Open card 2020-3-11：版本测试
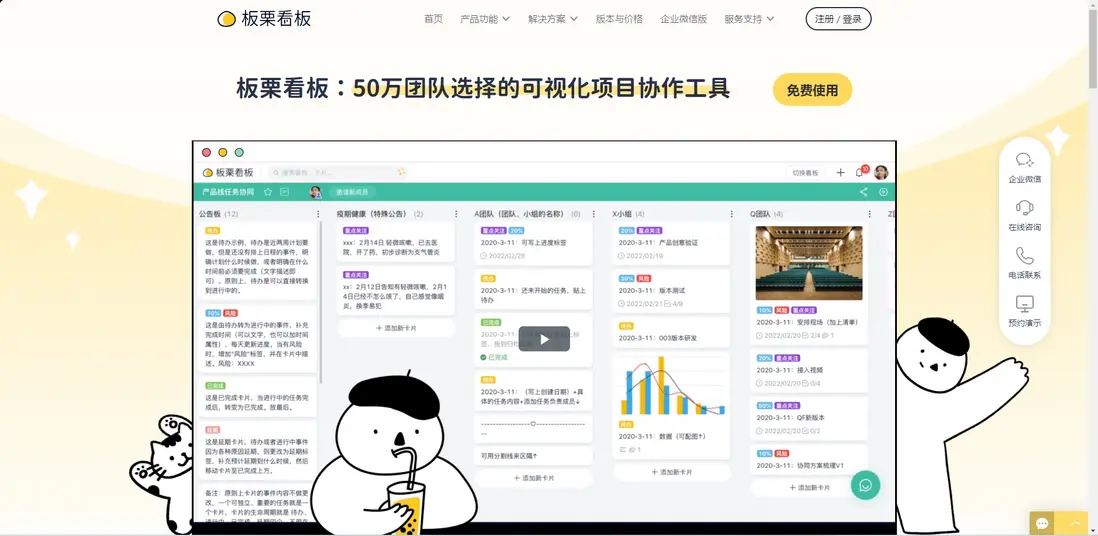This screenshot has height=536, width=1098. coord(672,290)
